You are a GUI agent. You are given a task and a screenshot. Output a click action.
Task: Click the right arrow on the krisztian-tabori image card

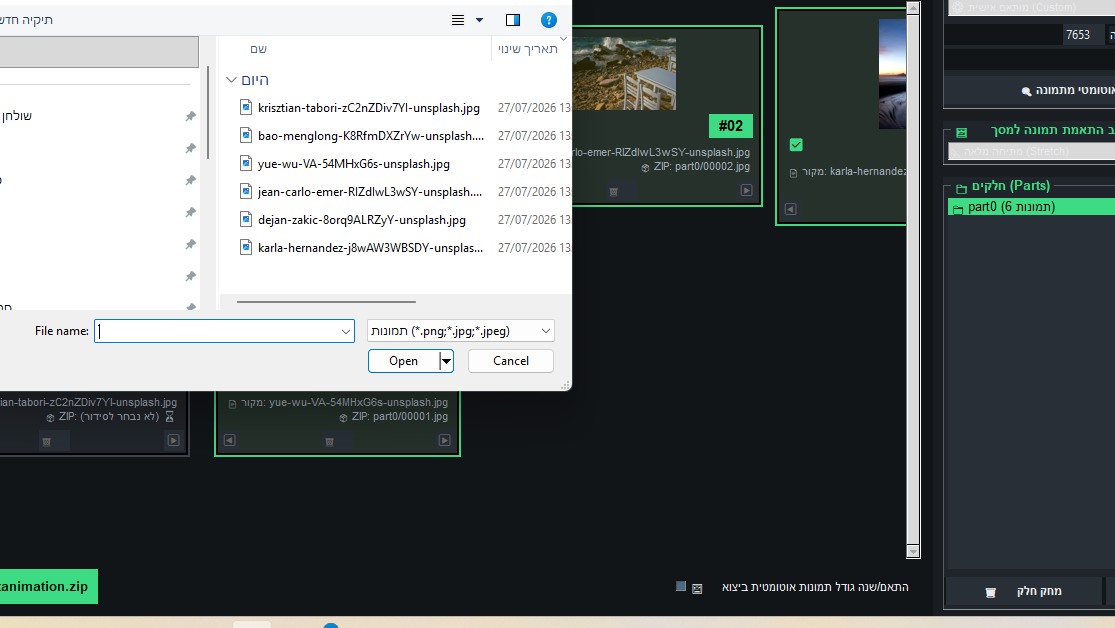(174, 440)
